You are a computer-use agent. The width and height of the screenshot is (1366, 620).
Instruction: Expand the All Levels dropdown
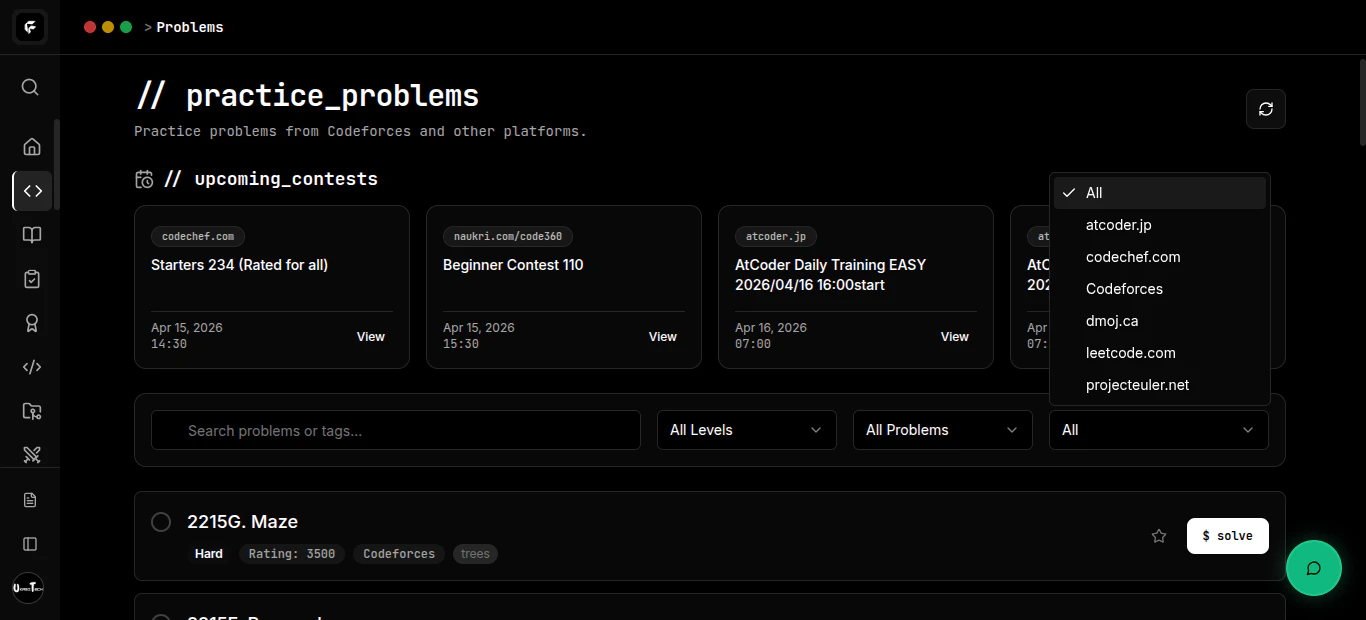click(x=746, y=430)
